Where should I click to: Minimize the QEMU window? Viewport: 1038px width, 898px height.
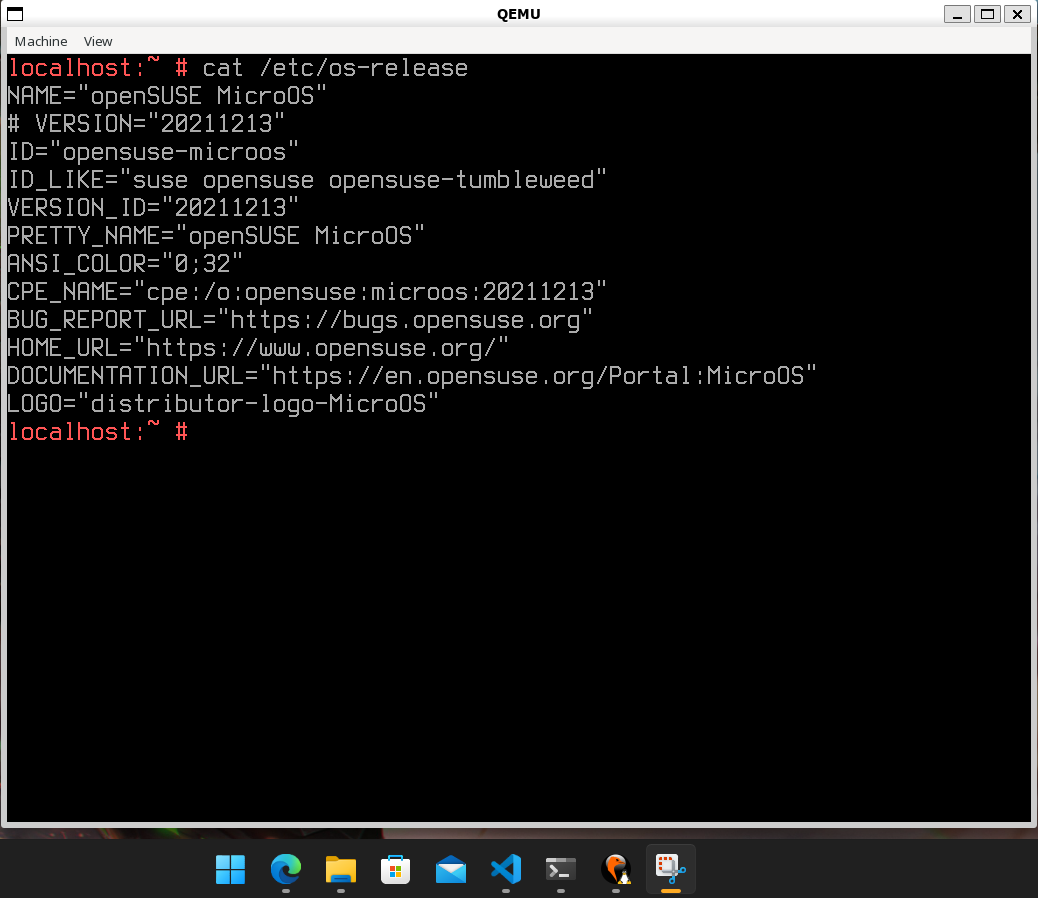[x=957, y=14]
